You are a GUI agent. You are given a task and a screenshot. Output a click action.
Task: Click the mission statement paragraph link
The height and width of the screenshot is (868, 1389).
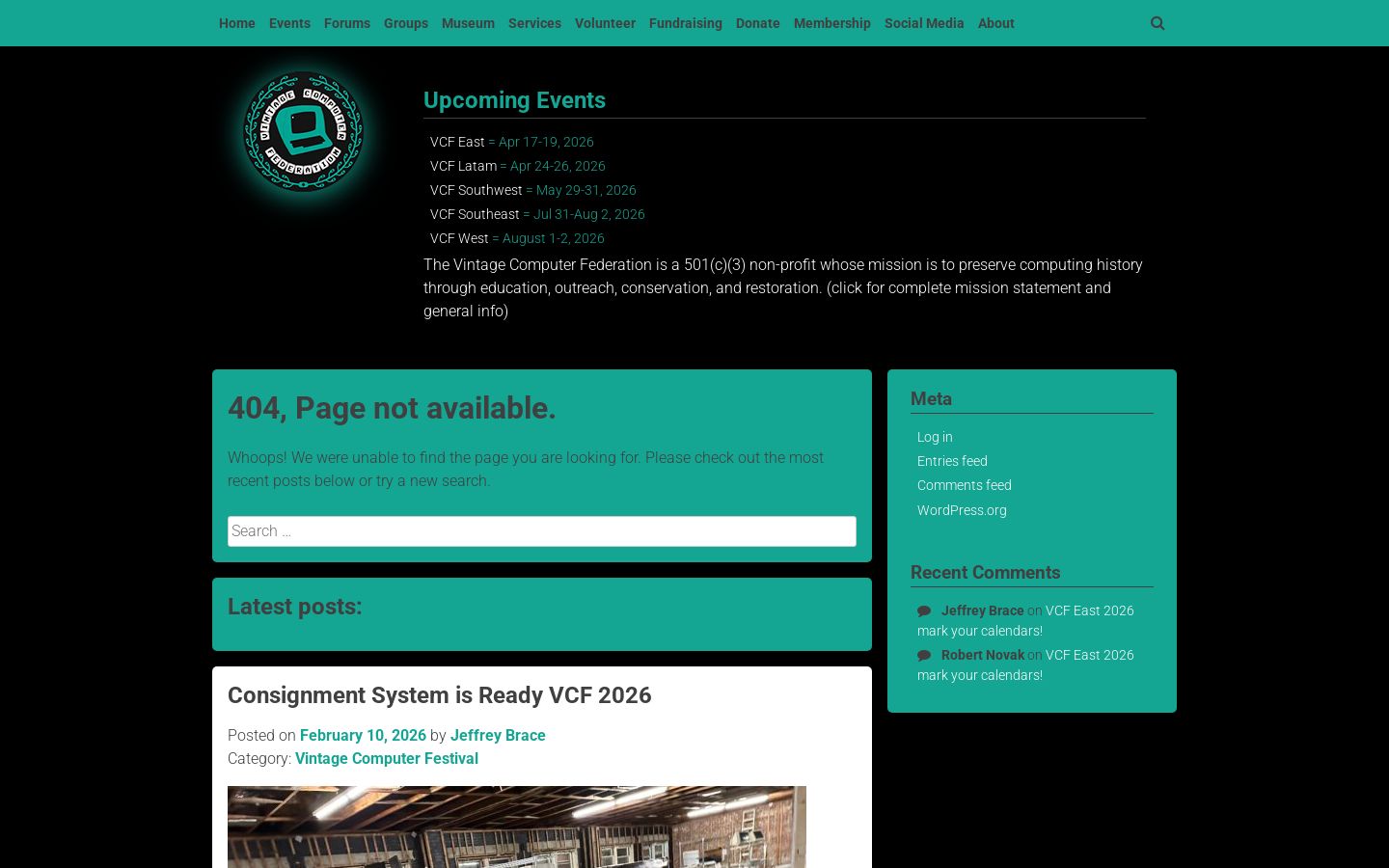click(782, 287)
